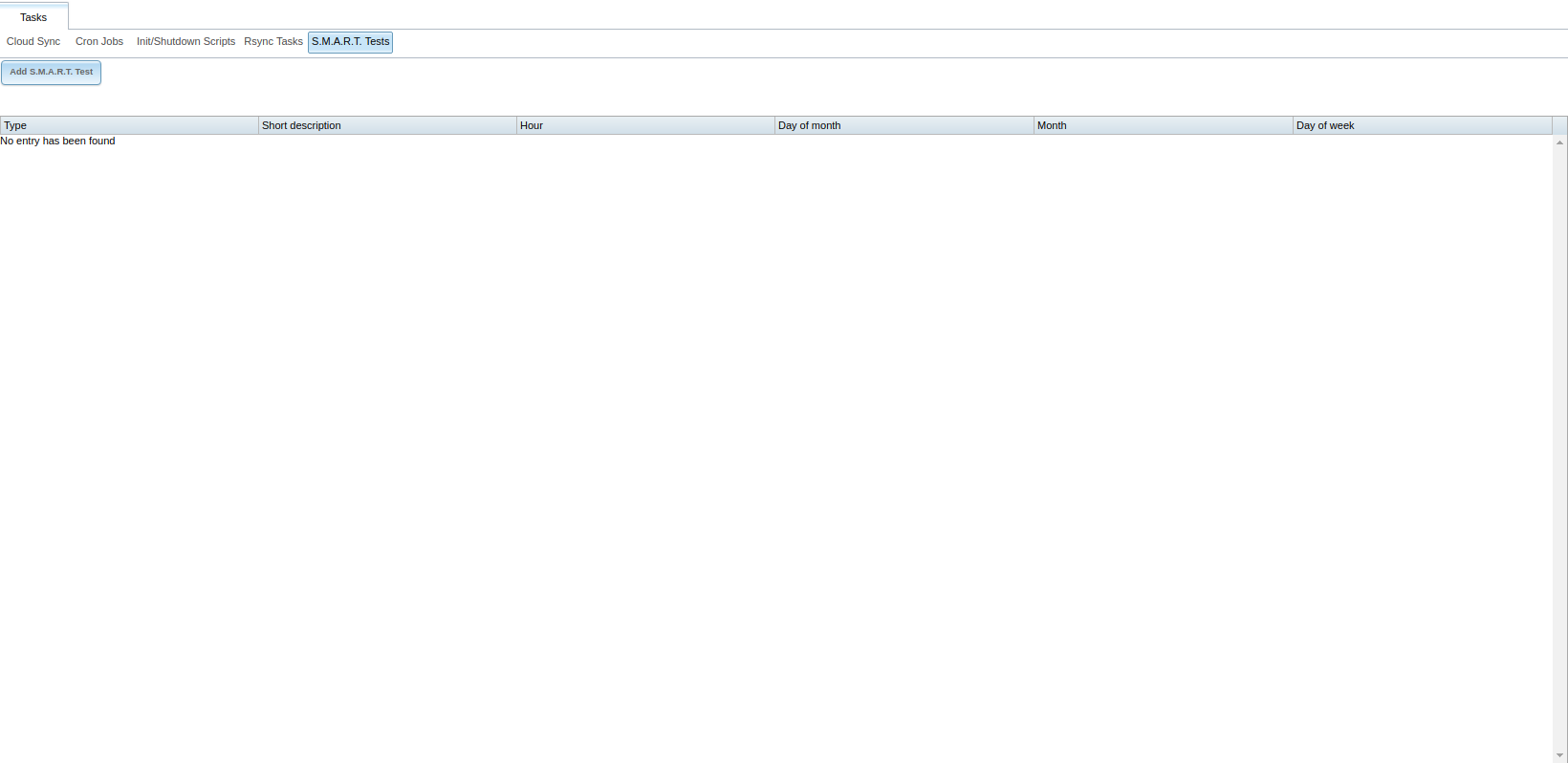1568x763 pixels.
Task: Select the Tasks tab at top
Action: click(33, 17)
